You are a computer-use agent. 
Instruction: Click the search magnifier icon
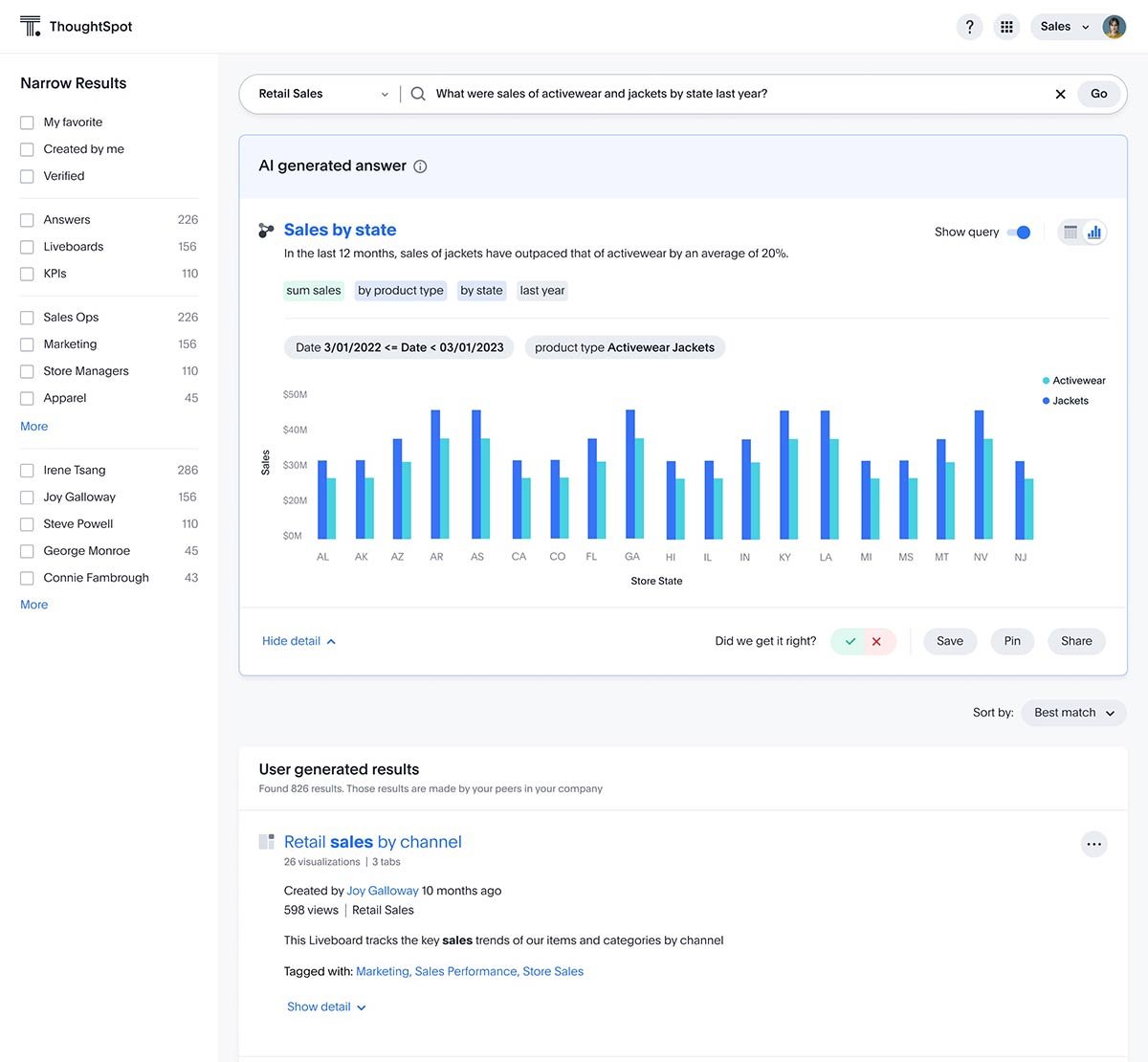tap(417, 93)
